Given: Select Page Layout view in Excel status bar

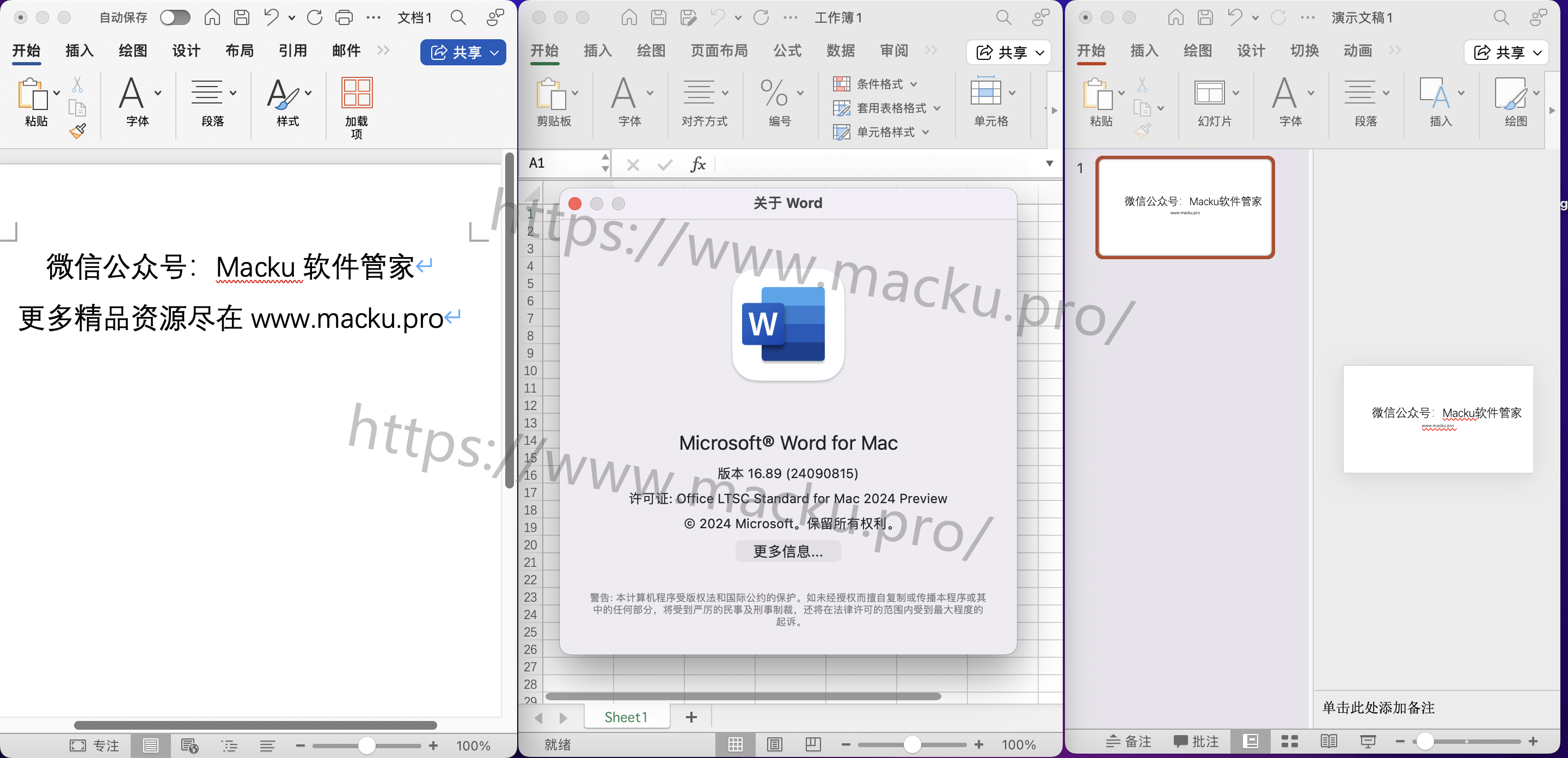Looking at the screenshot, I should pyautogui.click(x=774, y=744).
